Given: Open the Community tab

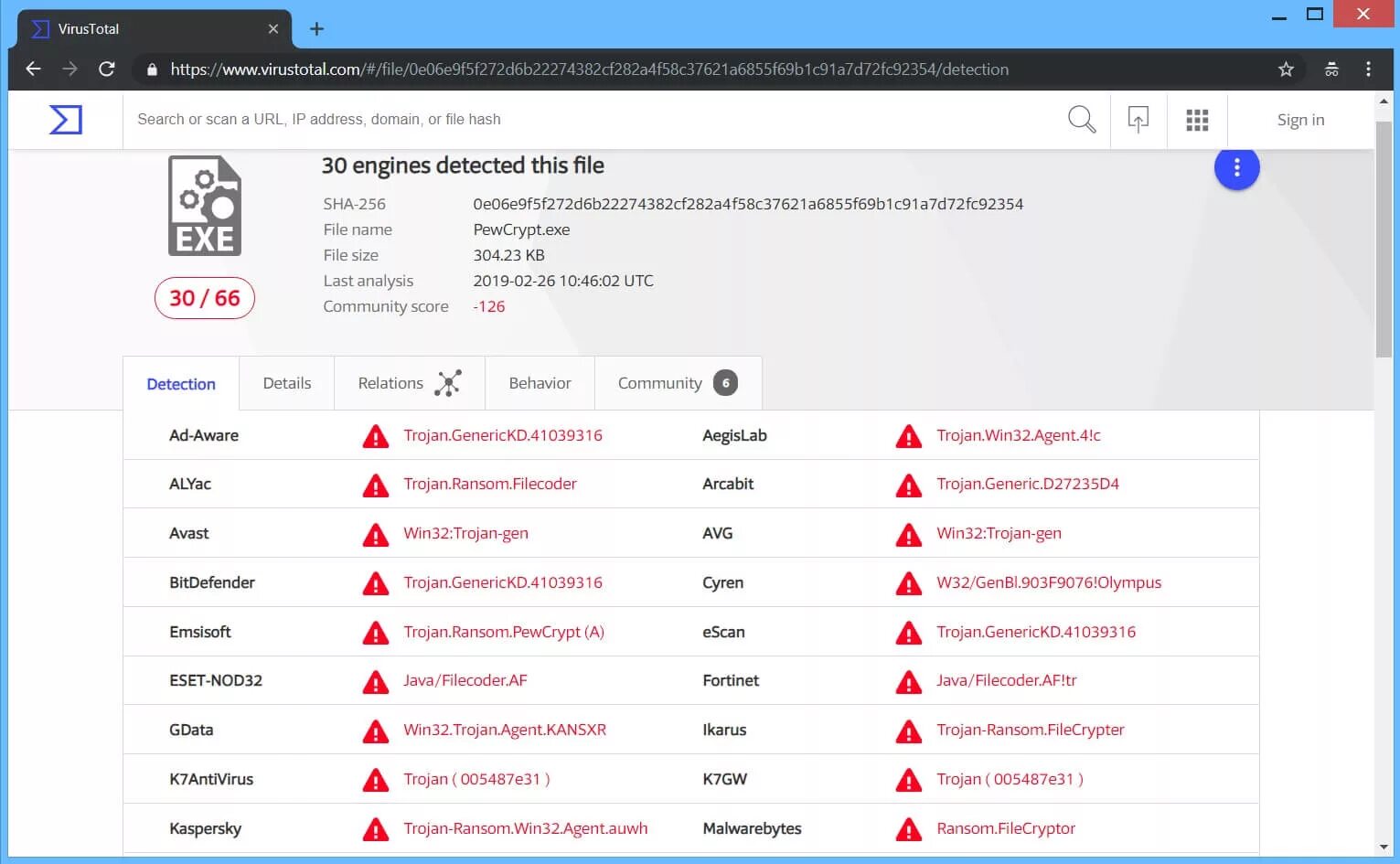Looking at the screenshot, I should pyautogui.click(x=678, y=383).
